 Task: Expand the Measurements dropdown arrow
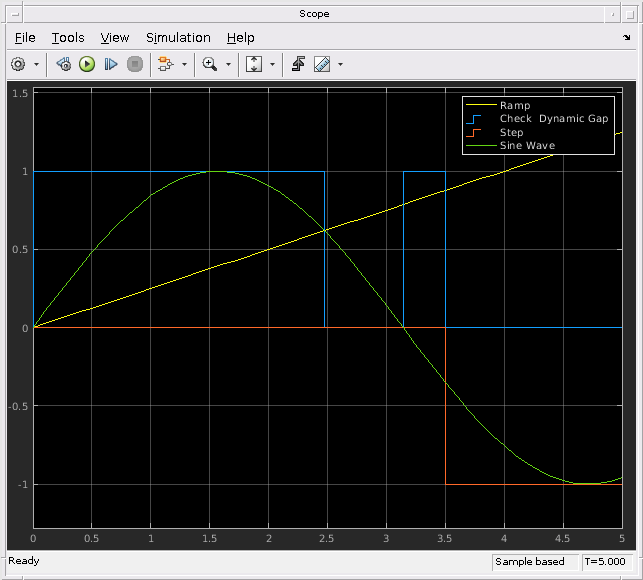[340, 64]
